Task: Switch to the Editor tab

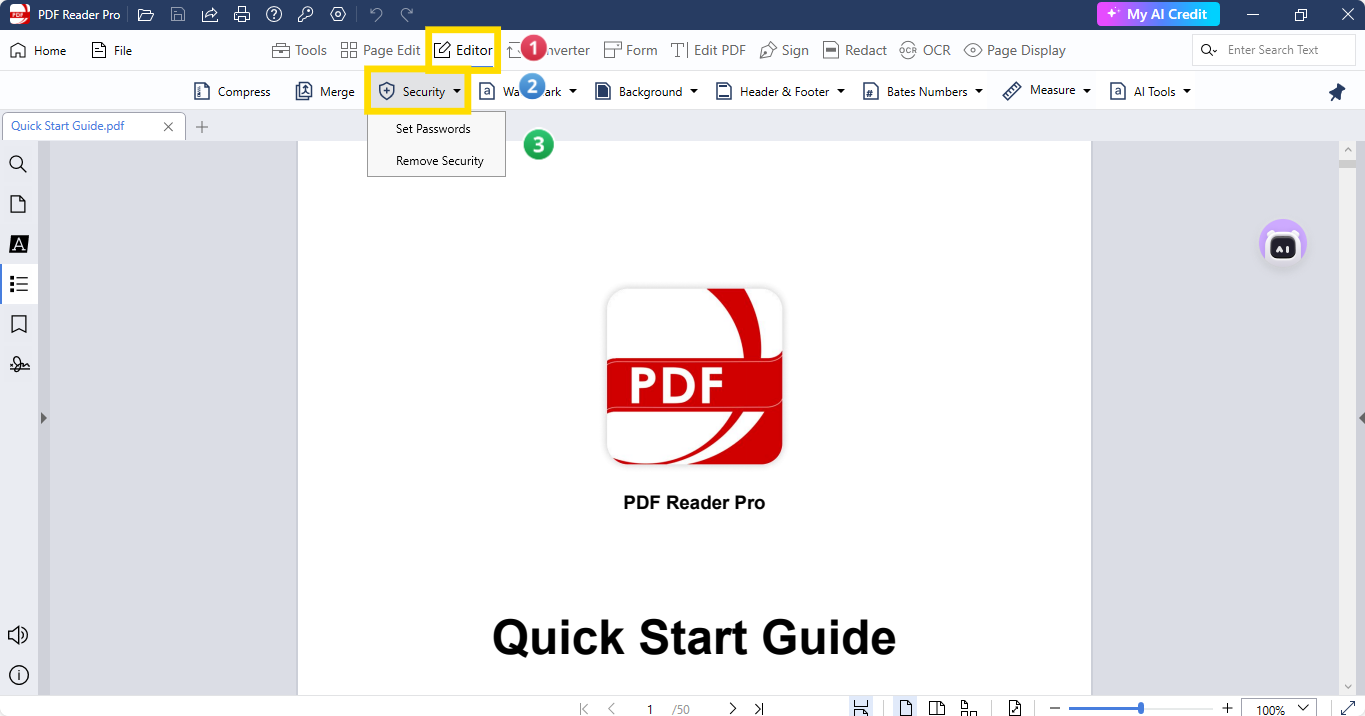Action: [463, 50]
